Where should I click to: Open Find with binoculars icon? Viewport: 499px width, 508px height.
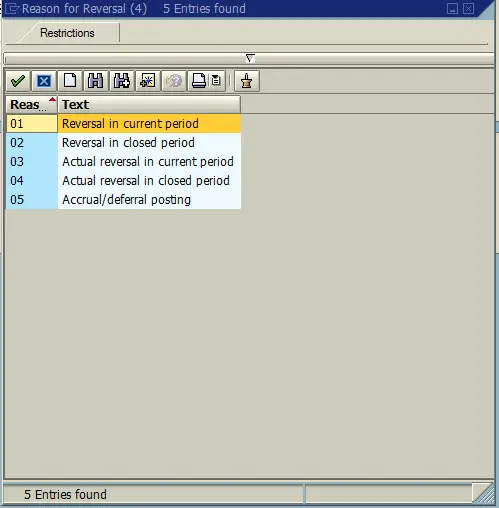[x=96, y=81]
